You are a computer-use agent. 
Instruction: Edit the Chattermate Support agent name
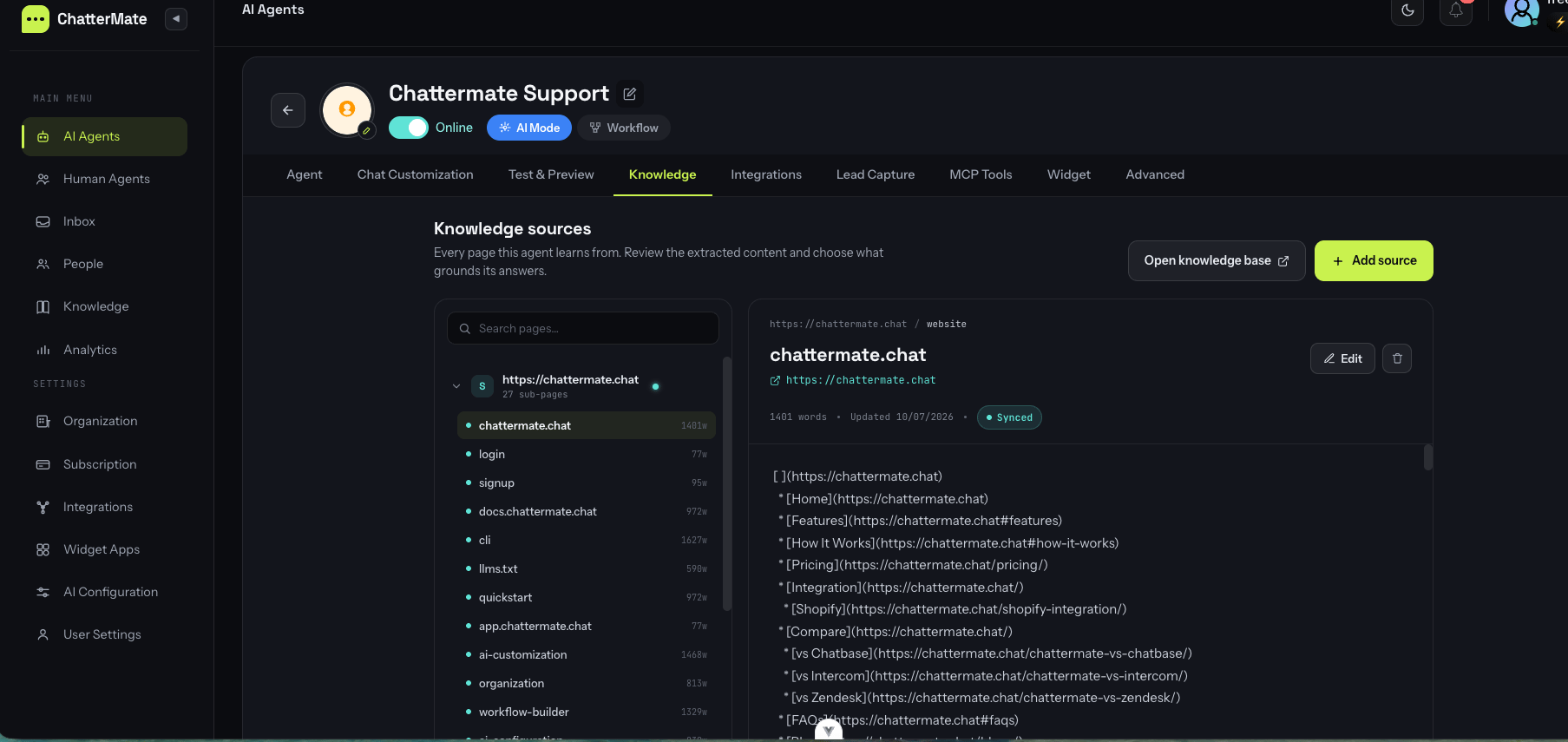coord(630,94)
